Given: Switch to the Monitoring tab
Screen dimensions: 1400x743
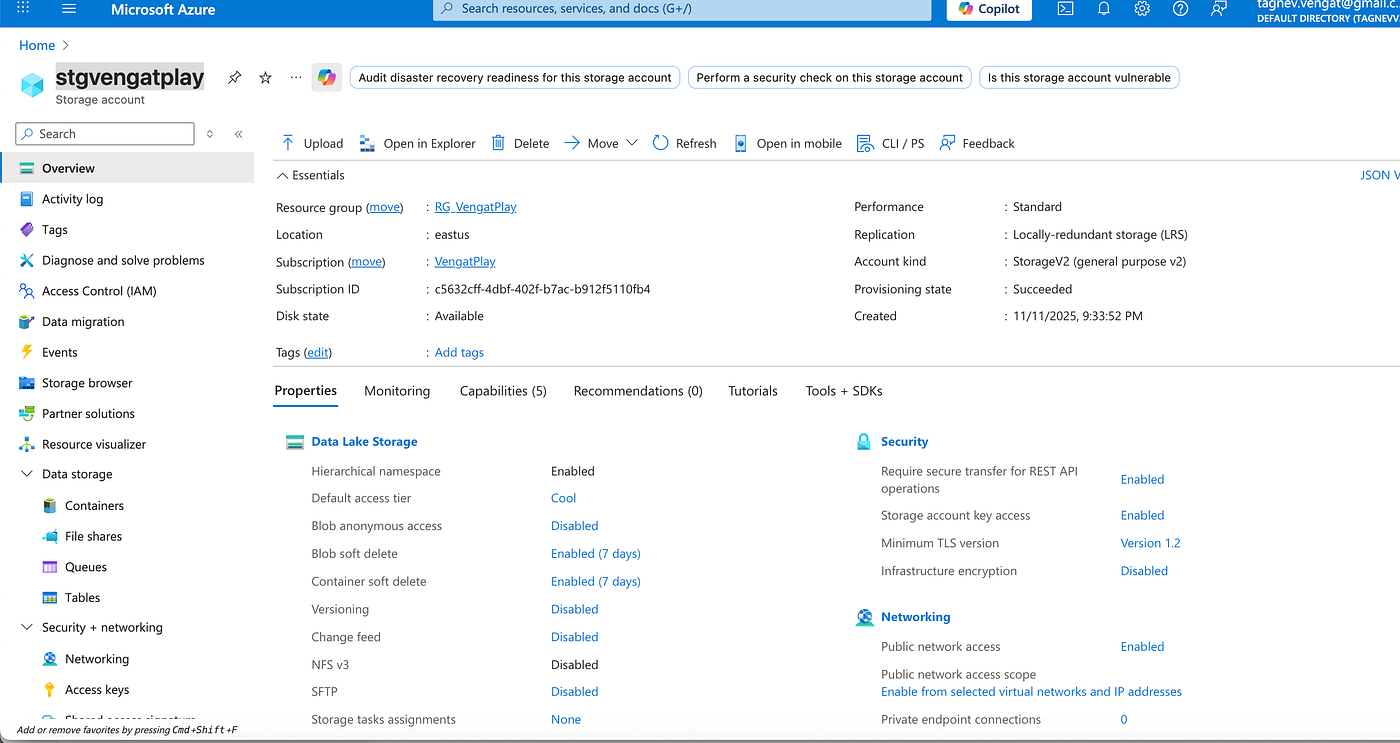Looking at the screenshot, I should click(x=397, y=391).
